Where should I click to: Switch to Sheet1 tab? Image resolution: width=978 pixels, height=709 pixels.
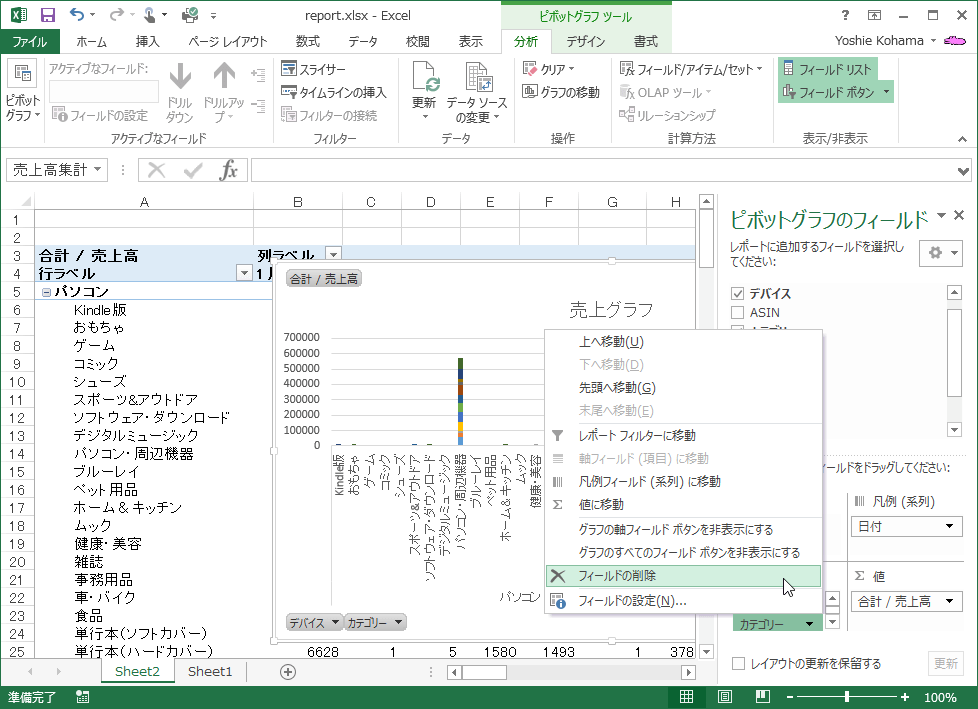(x=210, y=672)
